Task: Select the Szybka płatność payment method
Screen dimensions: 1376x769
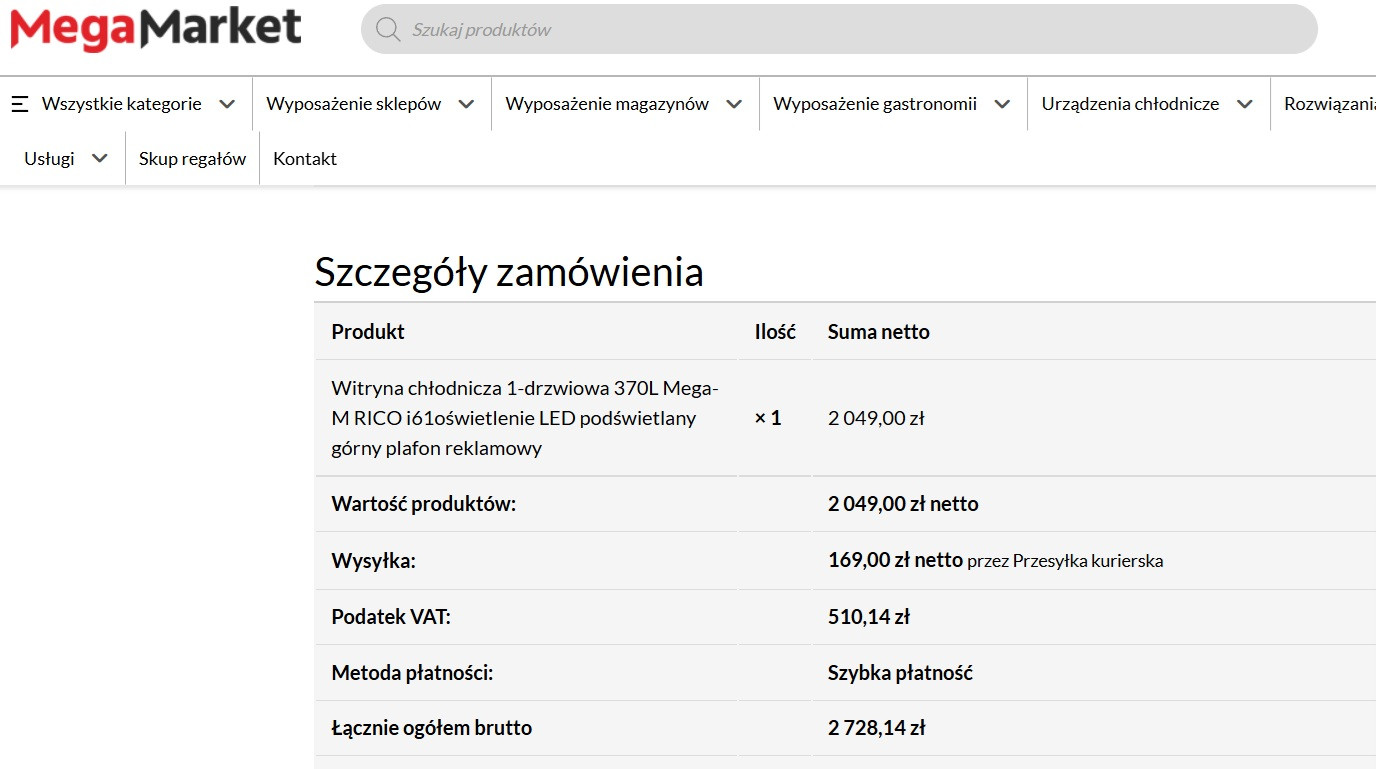Action: 900,673
